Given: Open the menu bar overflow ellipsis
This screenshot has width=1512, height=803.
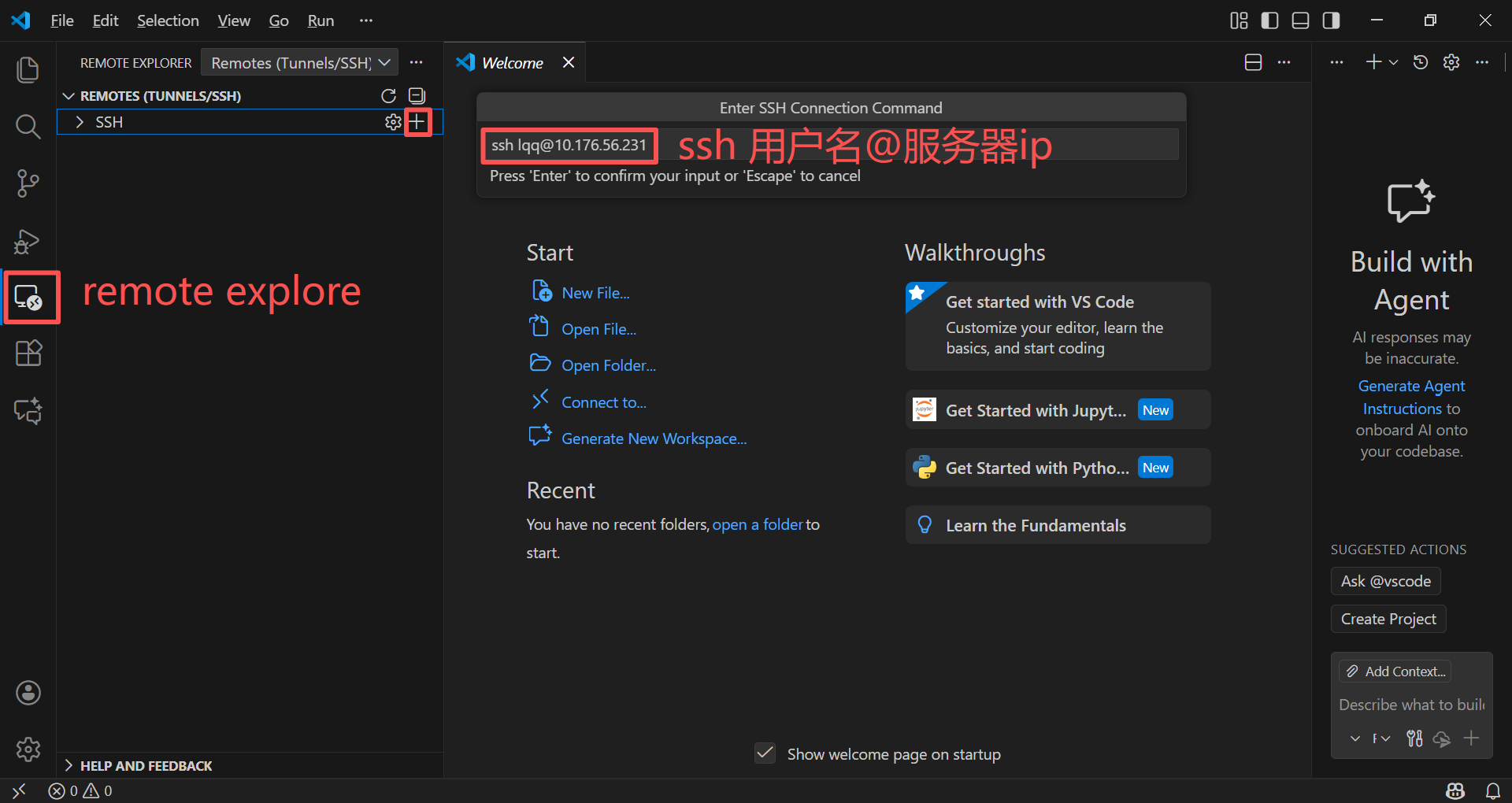Looking at the screenshot, I should [366, 20].
